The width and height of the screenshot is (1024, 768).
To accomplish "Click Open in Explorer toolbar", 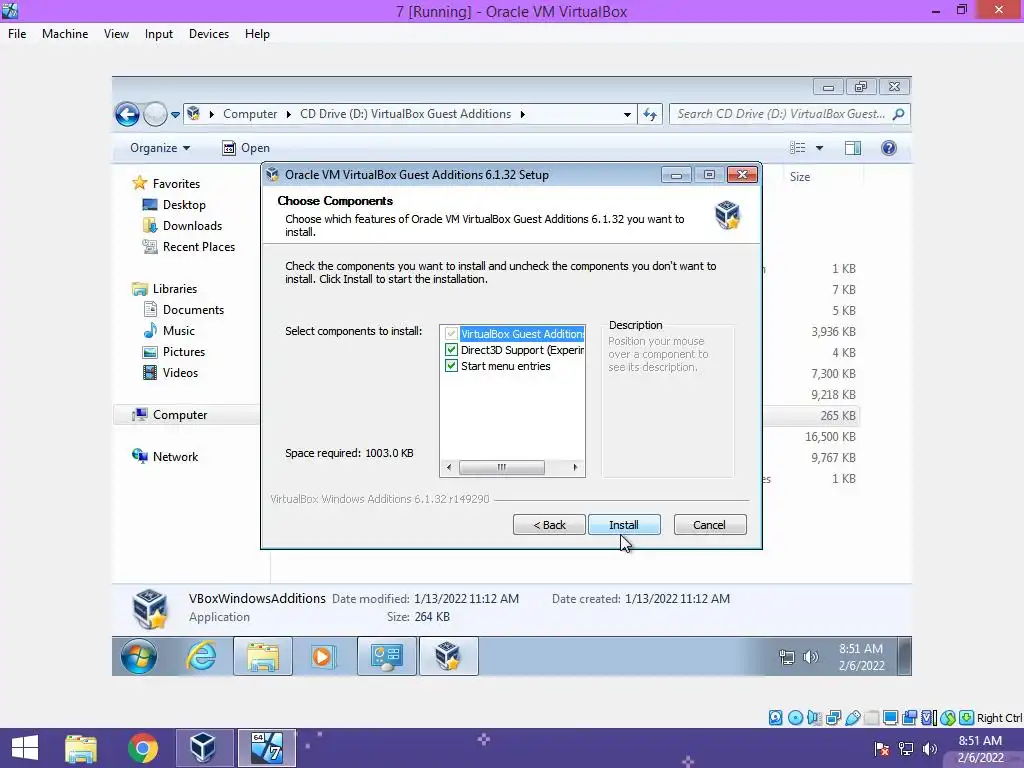I will (x=246, y=148).
